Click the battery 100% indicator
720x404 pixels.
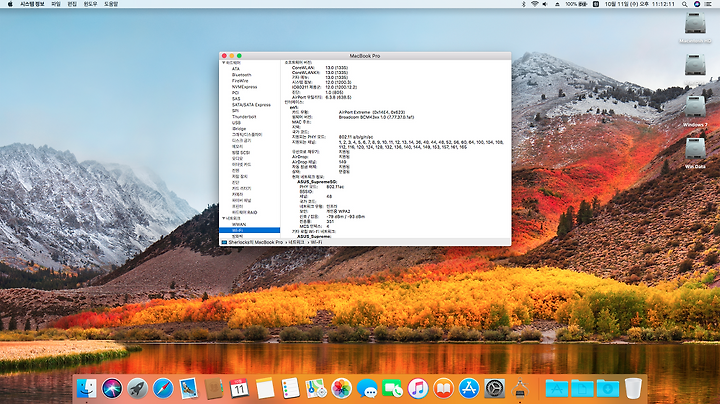576,4
